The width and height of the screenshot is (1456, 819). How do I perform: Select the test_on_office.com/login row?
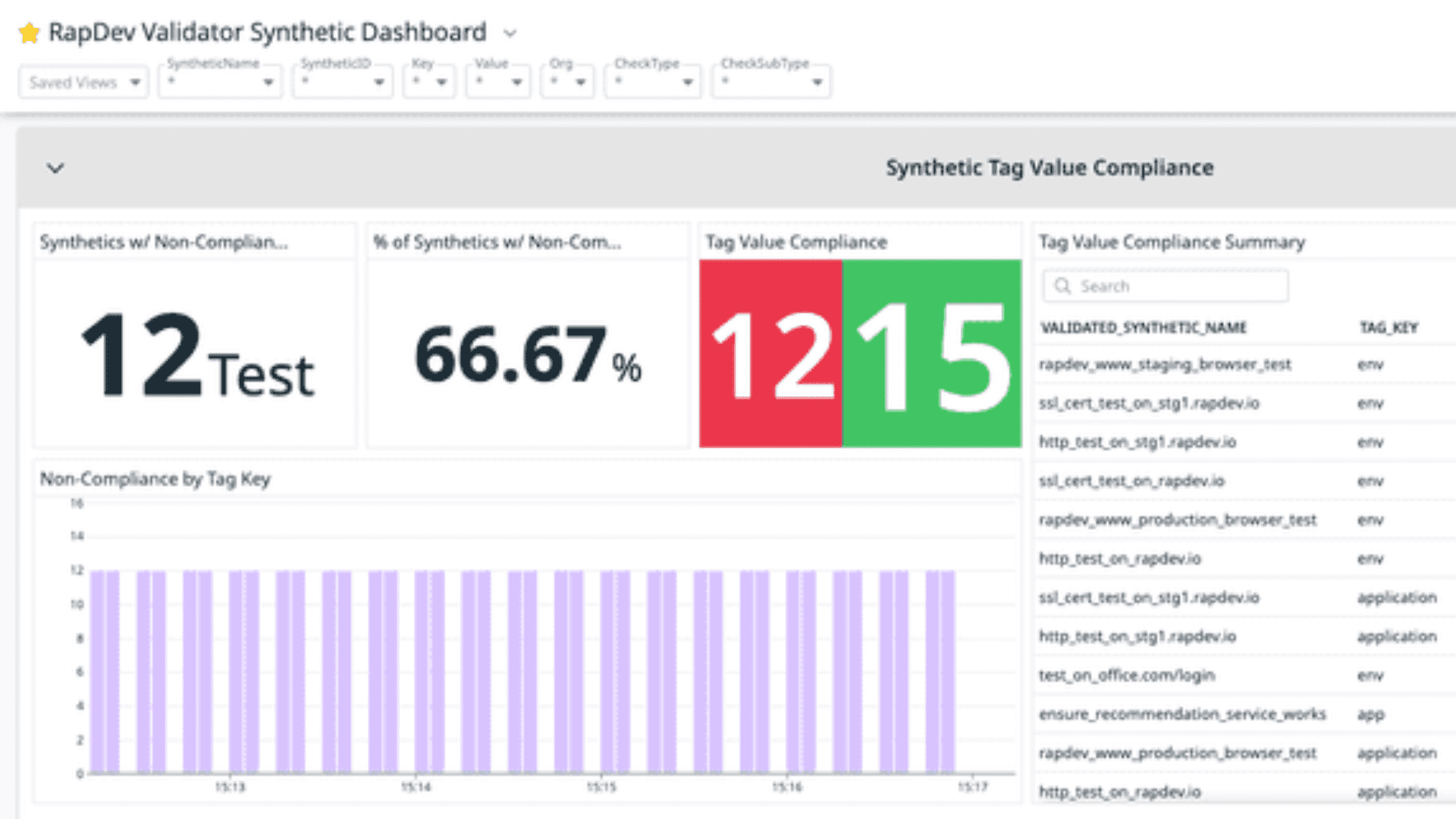pyautogui.click(x=1127, y=675)
